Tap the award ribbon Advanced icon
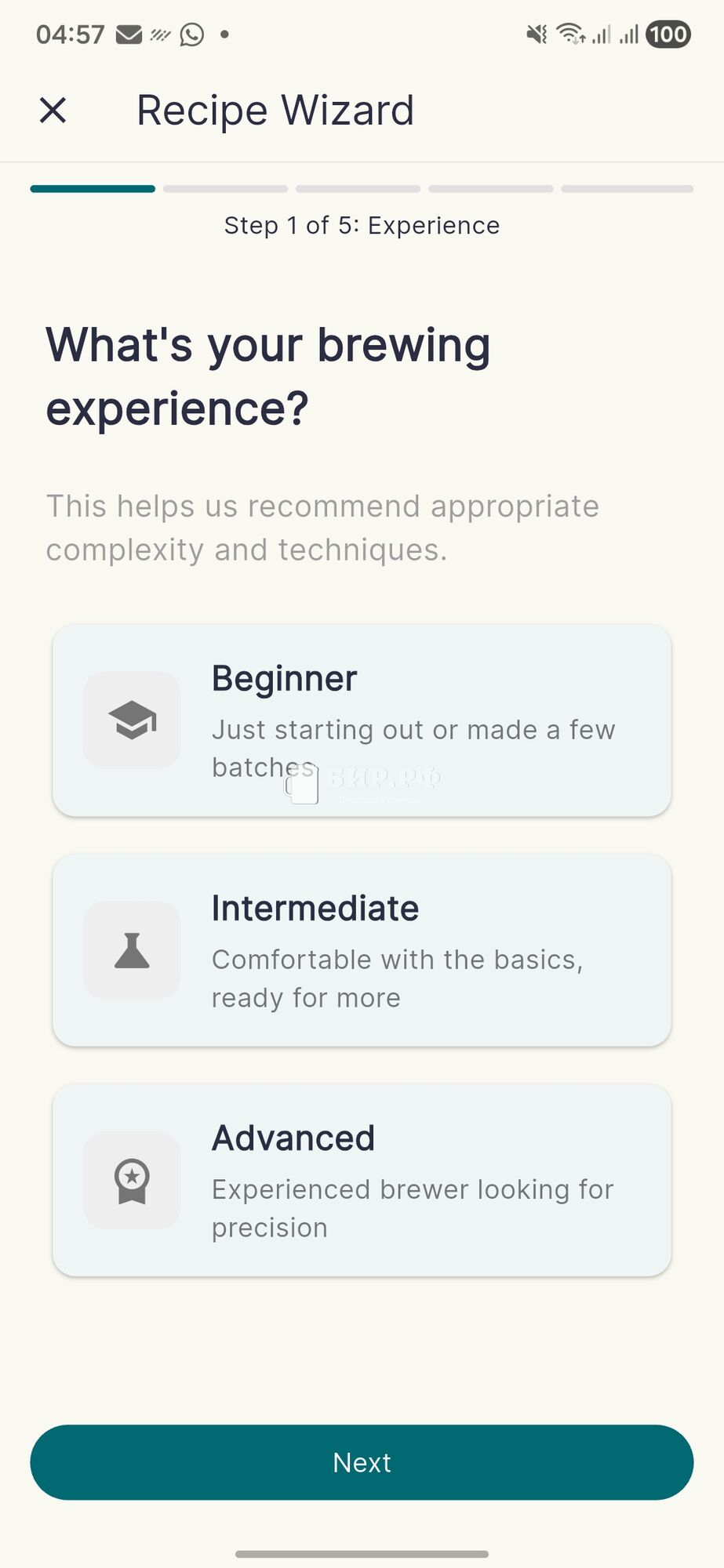 coord(132,1180)
